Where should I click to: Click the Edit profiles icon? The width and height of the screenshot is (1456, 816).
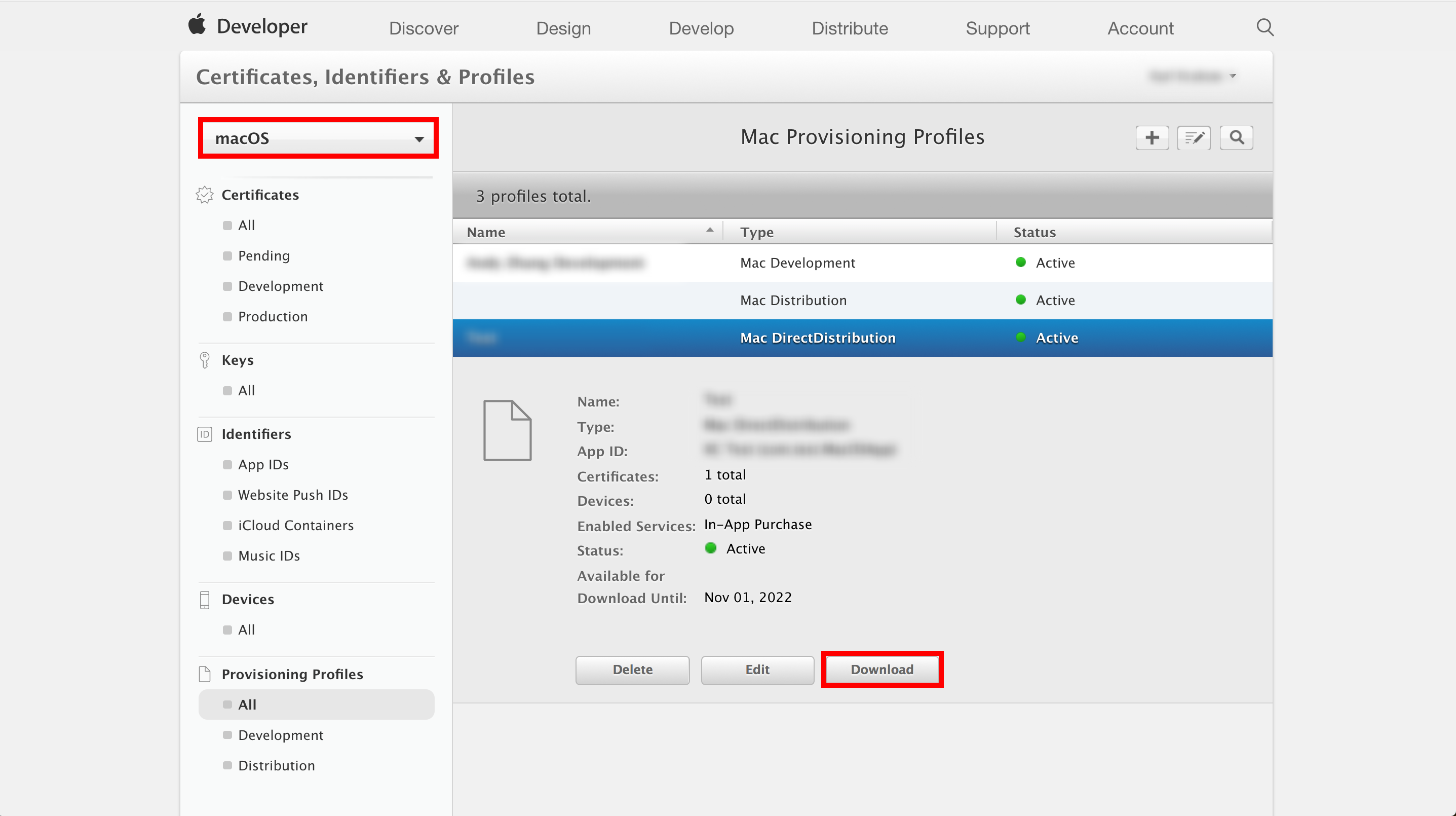[1194, 137]
